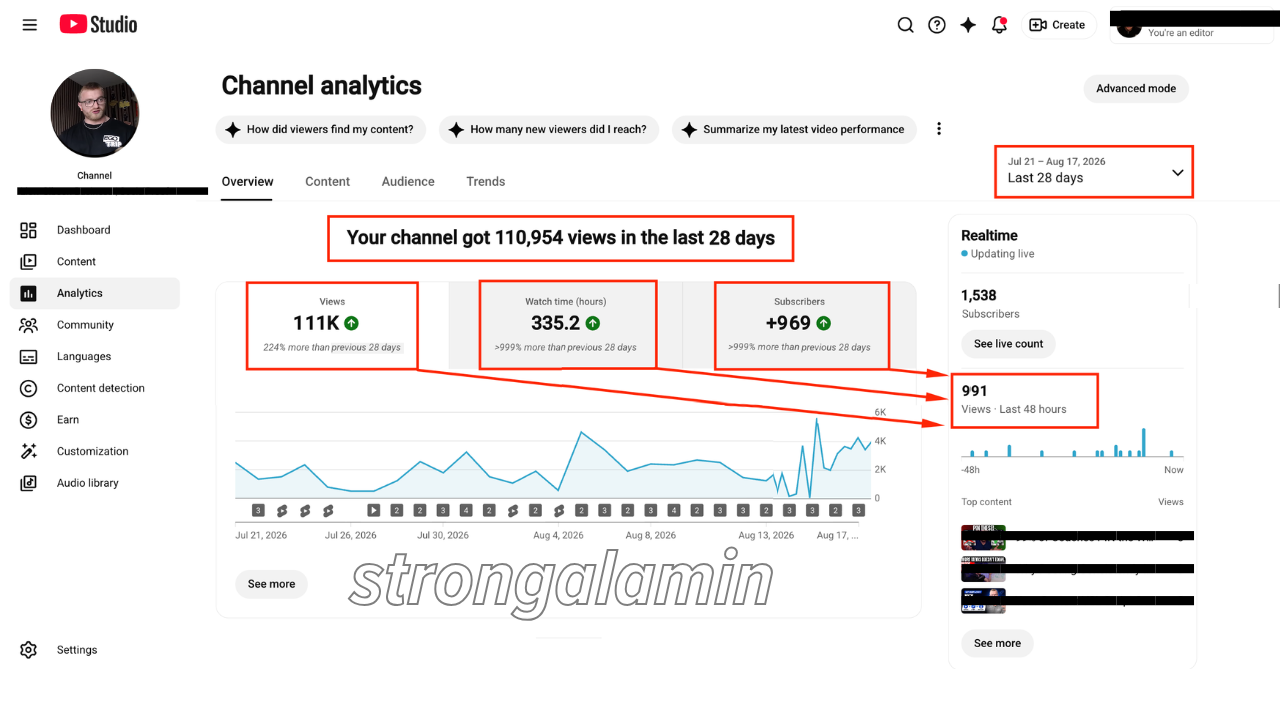The width and height of the screenshot is (1280, 720).
Task: Click the play-icon video marker under the chart
Action: (373, 510)
